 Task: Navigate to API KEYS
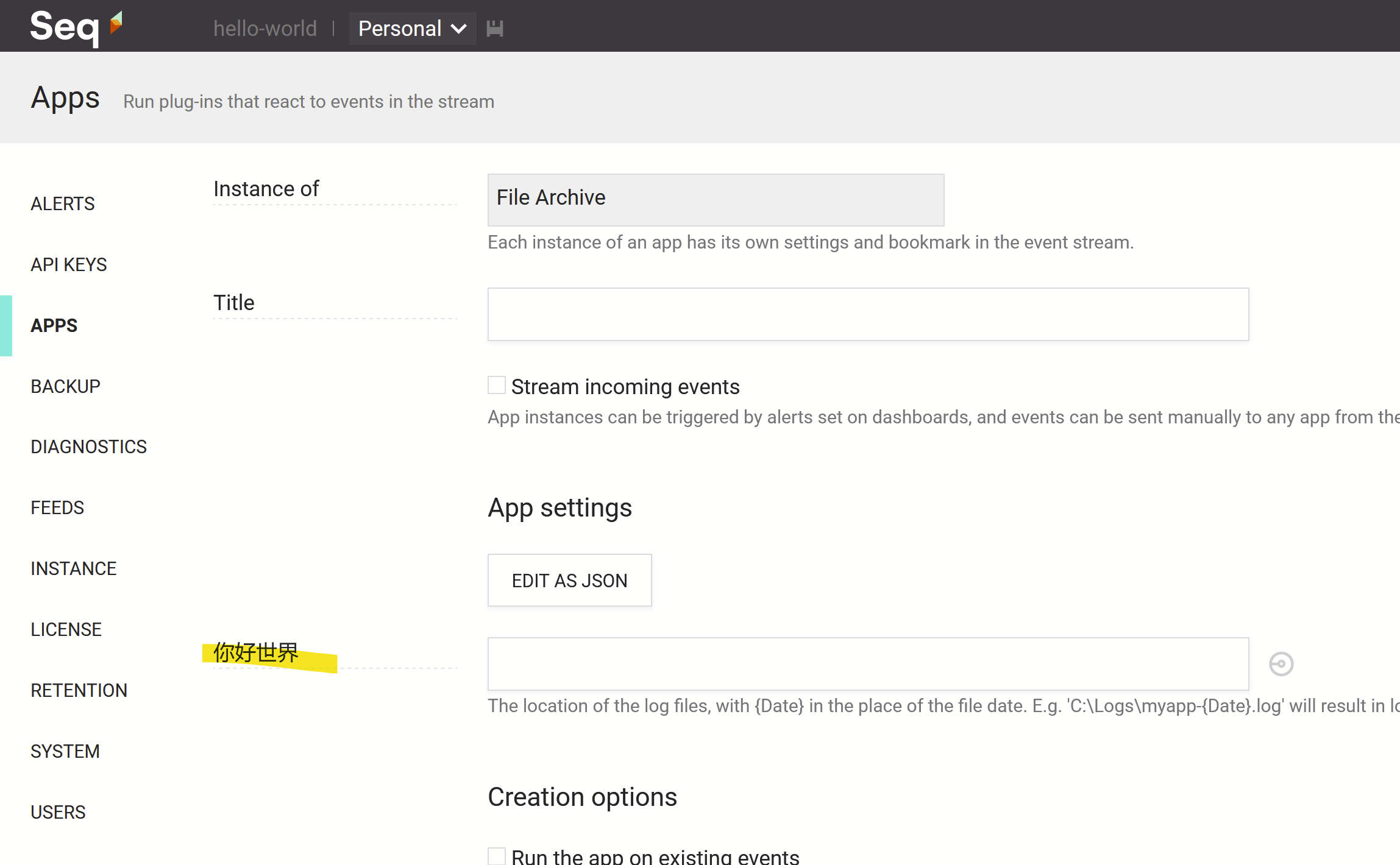pos(68,264)
